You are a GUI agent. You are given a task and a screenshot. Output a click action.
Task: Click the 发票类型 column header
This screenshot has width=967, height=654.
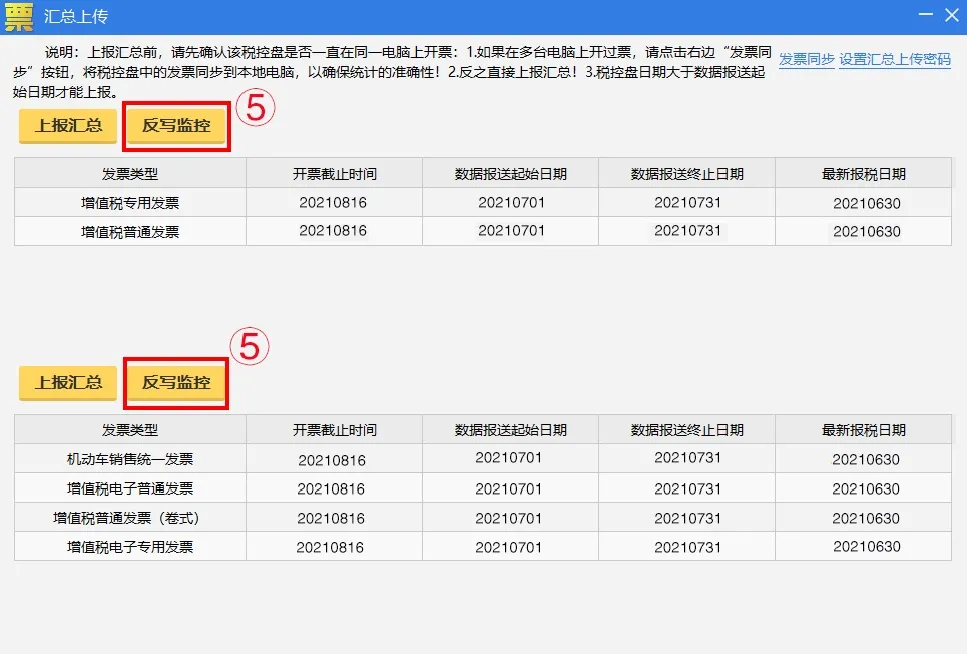[130, 172]
